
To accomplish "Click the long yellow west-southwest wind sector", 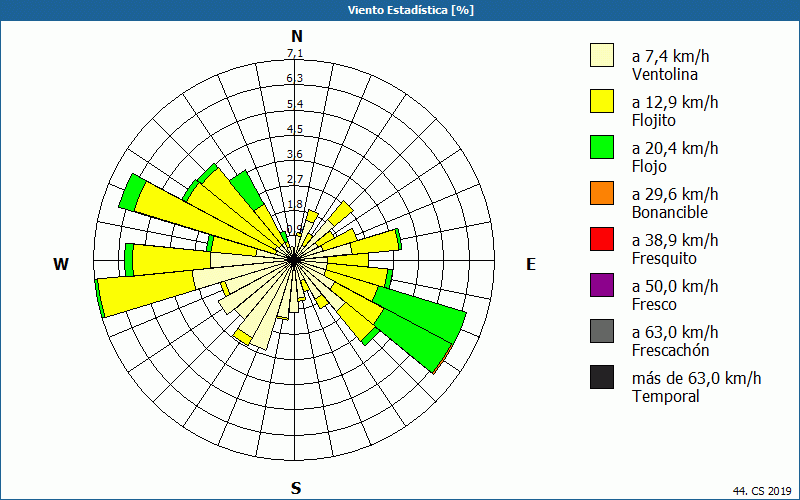I will [148, 293].
